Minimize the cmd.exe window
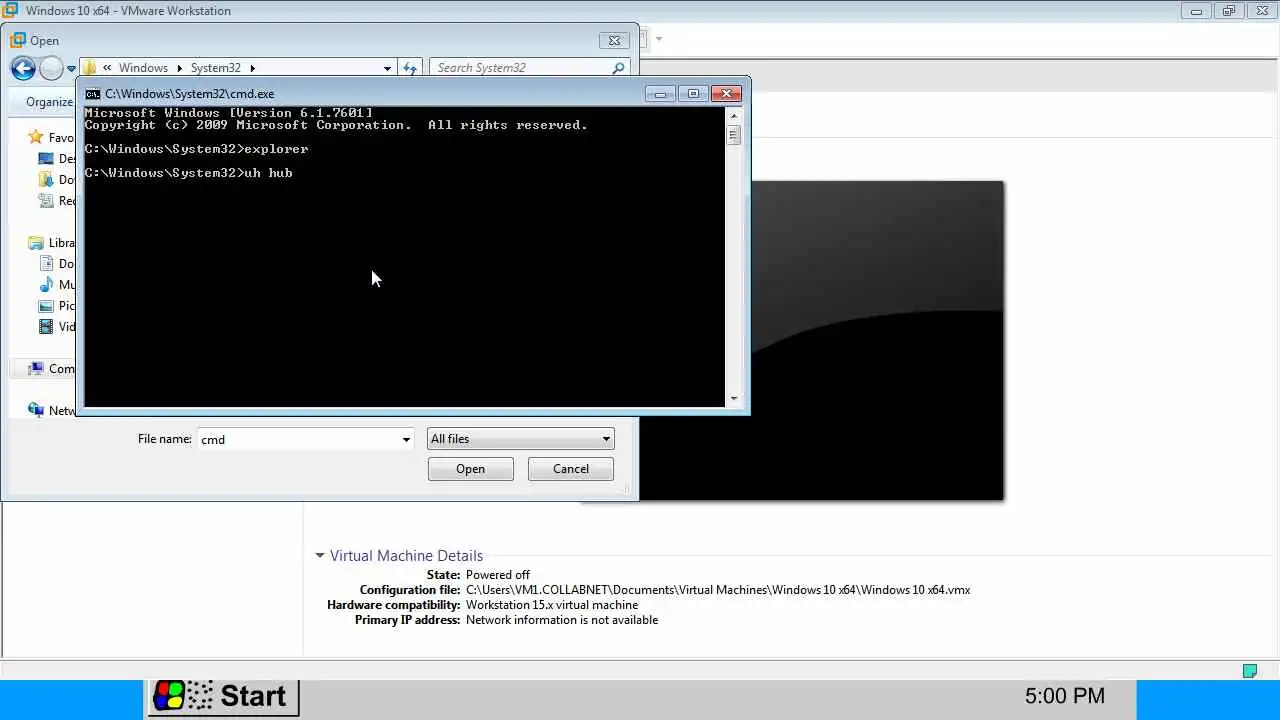1280x720 pixels. tap(660, 94)
